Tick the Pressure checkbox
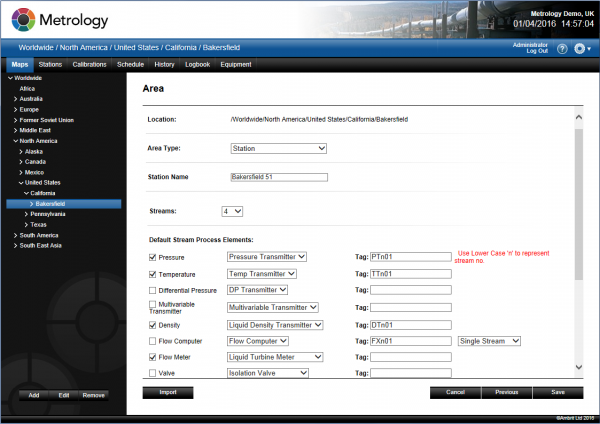This screenshot has width=600, height=424. pos(152,257)
